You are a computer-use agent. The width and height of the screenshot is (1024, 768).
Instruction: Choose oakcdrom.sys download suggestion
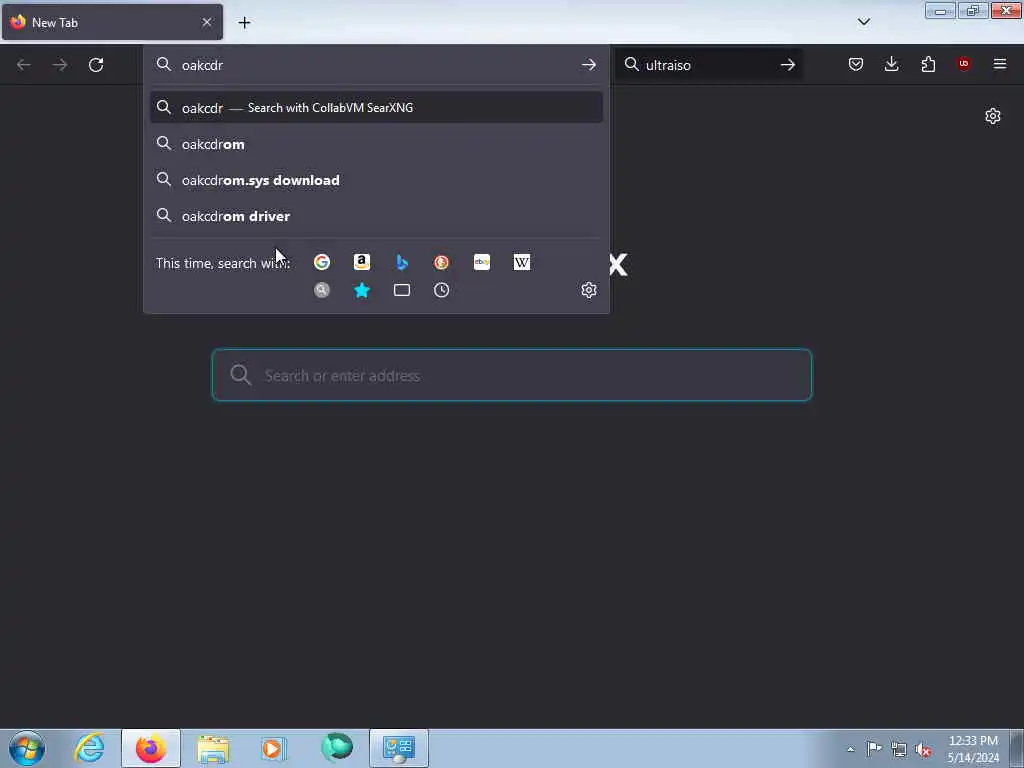click(x=376, y=180)
